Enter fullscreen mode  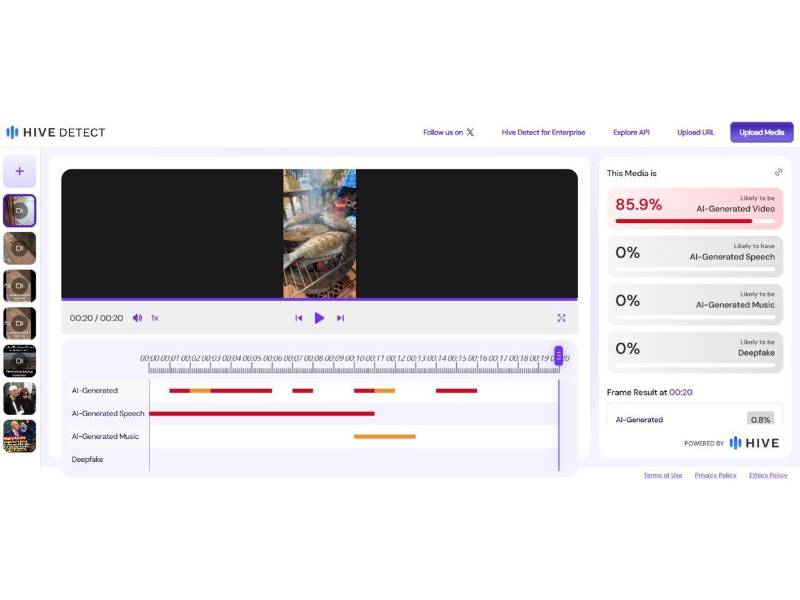561,318
